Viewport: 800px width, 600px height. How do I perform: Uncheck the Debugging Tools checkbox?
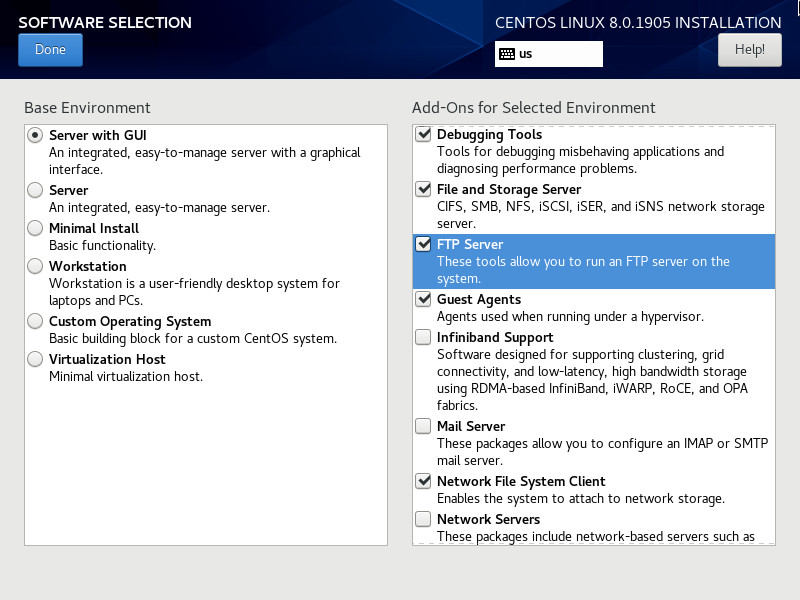(423, 134)
